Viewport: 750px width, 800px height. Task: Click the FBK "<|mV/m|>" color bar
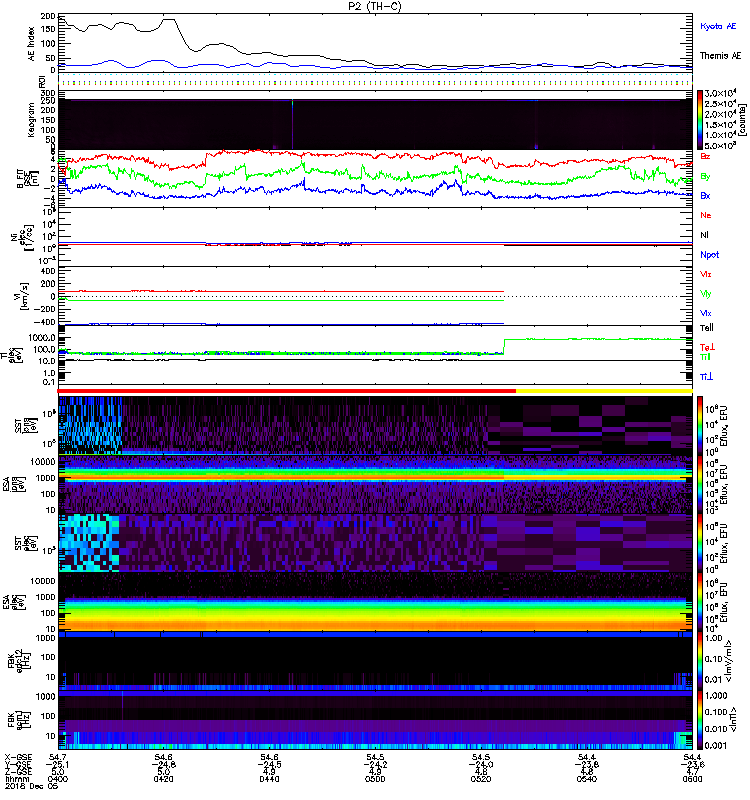point(700,661)
